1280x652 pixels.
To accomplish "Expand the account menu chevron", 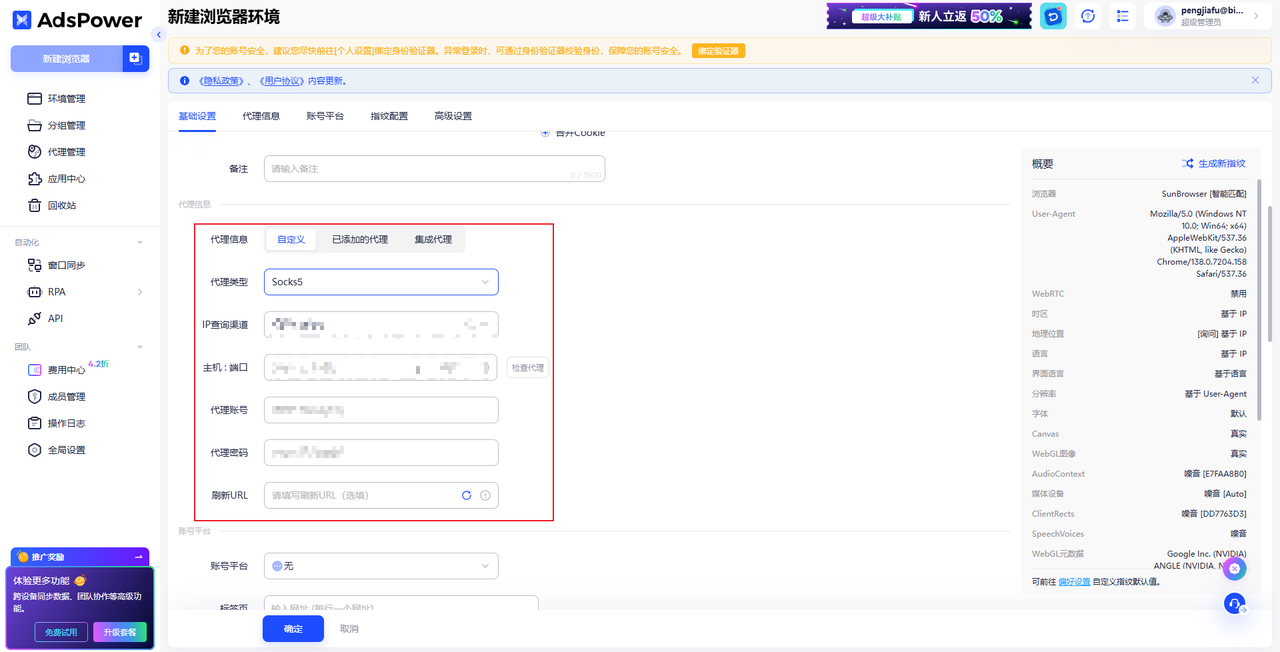I will (1256, 16).
